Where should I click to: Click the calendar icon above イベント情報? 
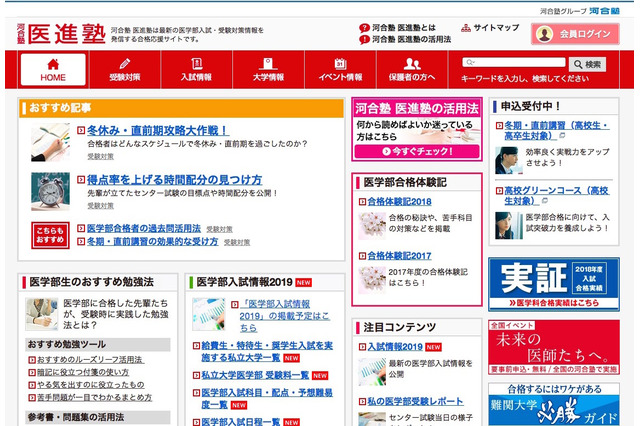(340, 64)
